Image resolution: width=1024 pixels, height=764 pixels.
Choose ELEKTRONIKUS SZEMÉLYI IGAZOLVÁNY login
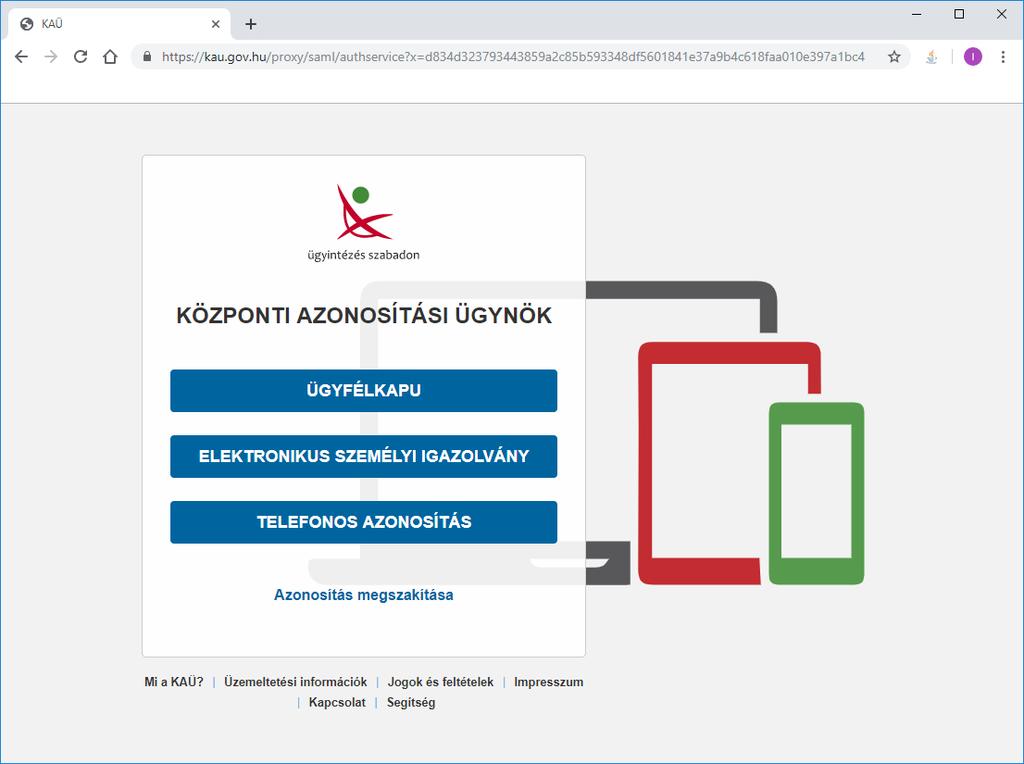coord(364,456)
